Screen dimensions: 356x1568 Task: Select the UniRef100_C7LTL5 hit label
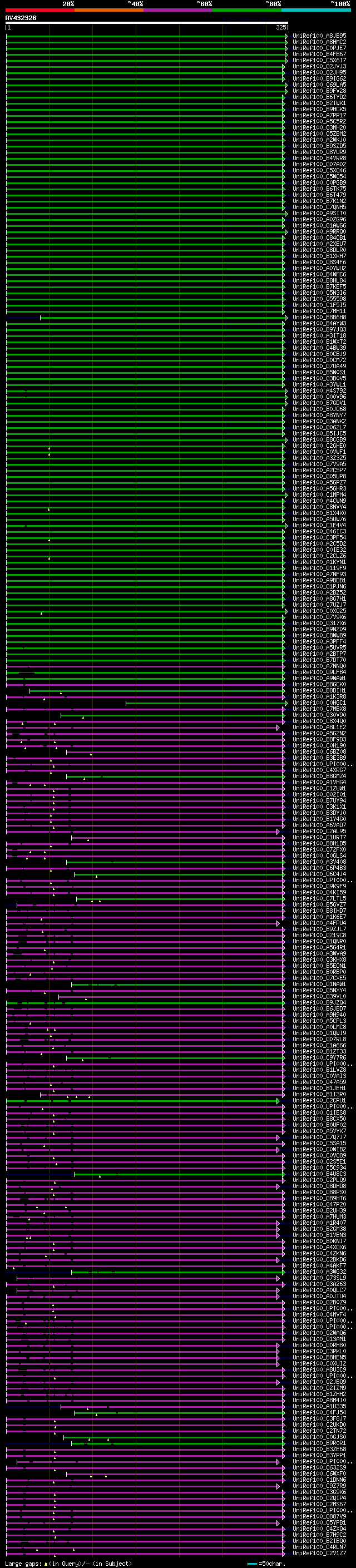319,898
